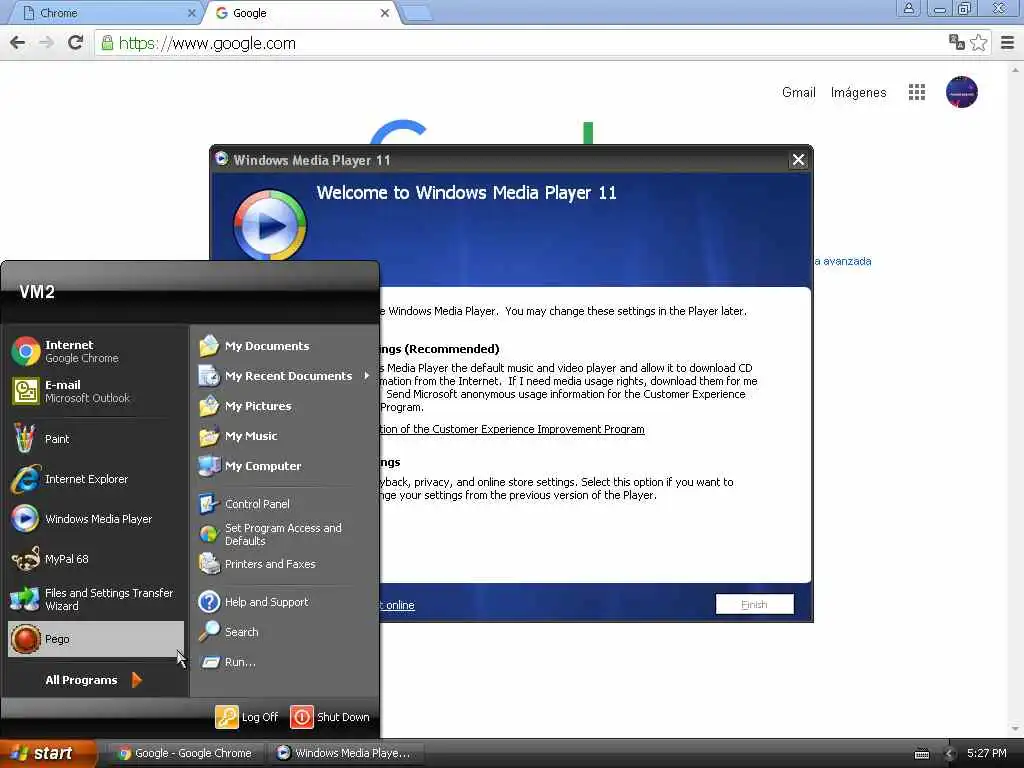
Task: Launch Microsoft Outlook E-mail entry
Action: point(95,391)
